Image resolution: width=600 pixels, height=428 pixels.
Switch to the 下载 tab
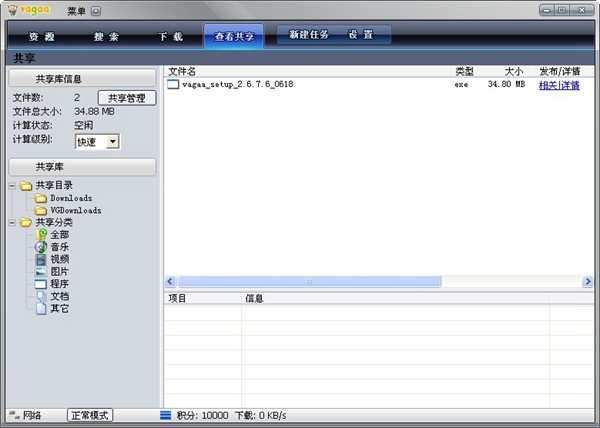170,36
